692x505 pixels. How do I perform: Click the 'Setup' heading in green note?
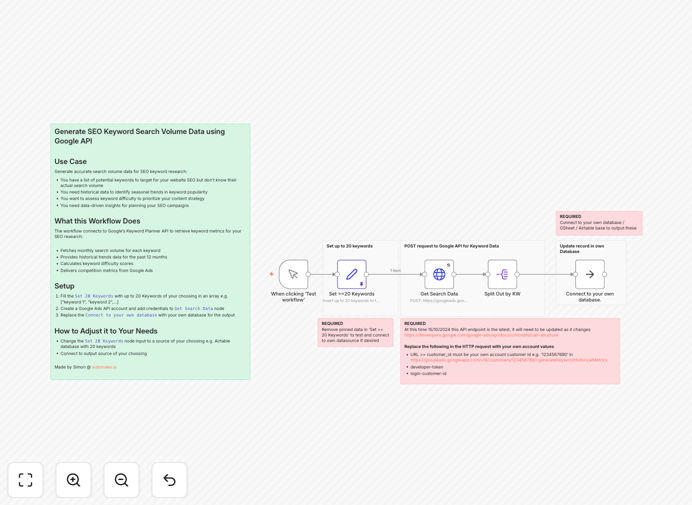[x=64, y=286]
